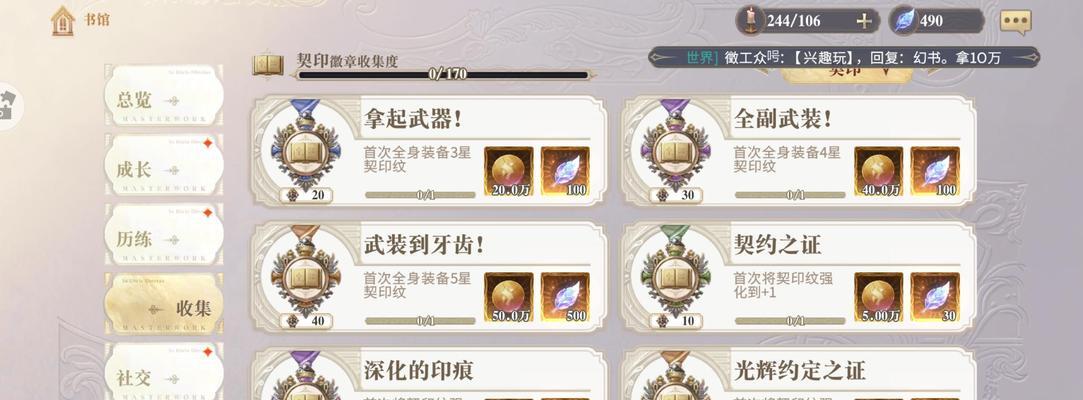Viewport: 1083px width, 400px height.
Task: Click the gold coin reward 40.0万
Action: (879, 171)
